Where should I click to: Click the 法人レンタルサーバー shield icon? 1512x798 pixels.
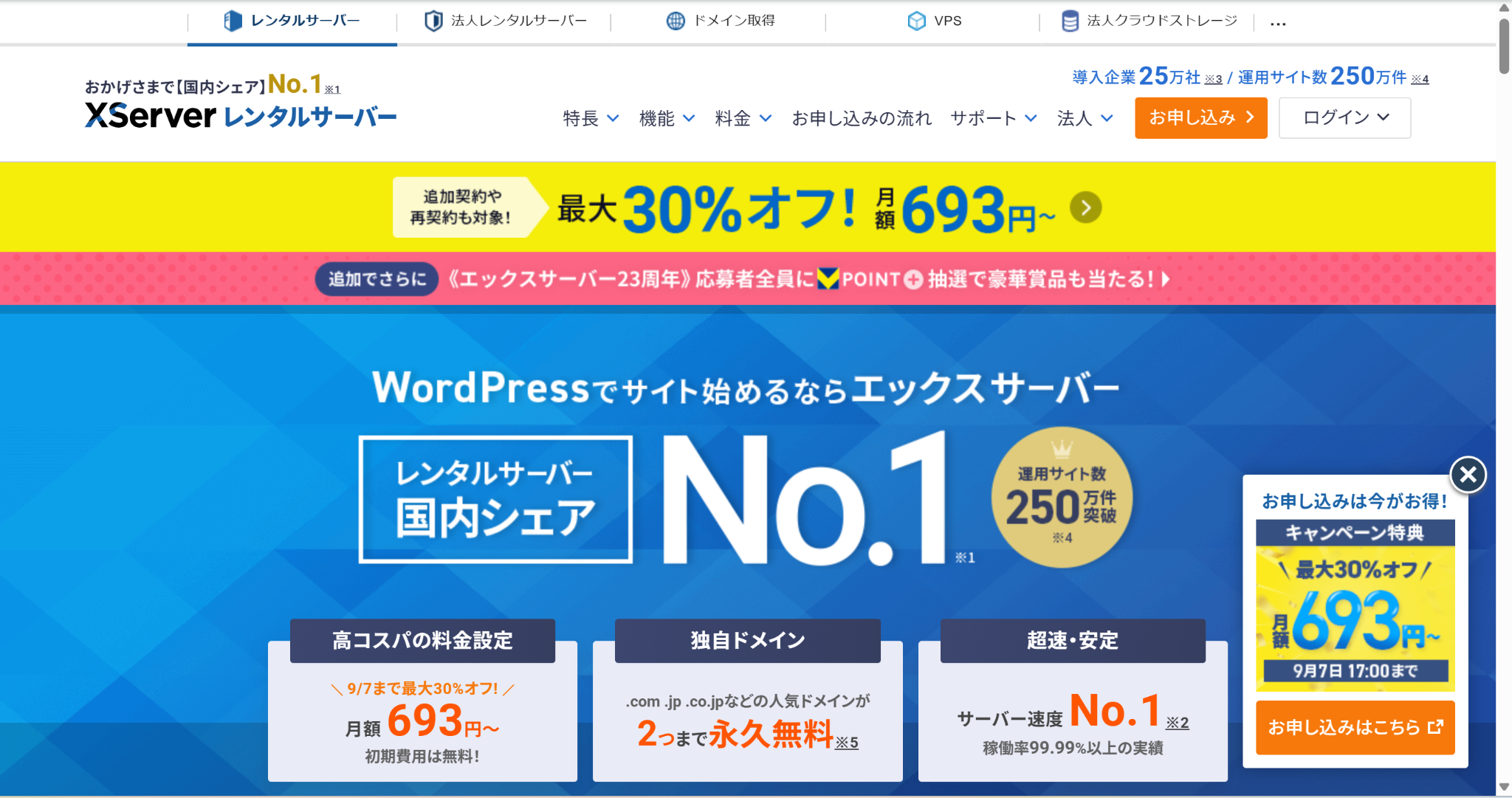point(433,21)
